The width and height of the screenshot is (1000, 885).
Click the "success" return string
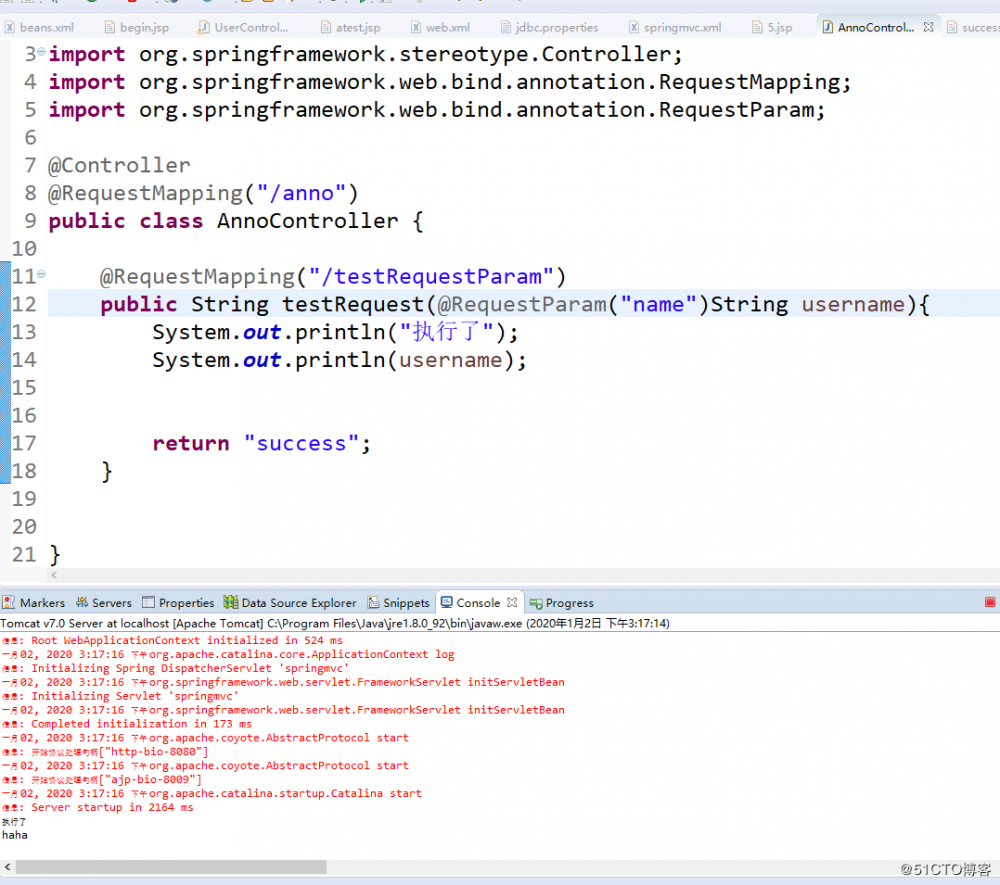click(302, 443)
